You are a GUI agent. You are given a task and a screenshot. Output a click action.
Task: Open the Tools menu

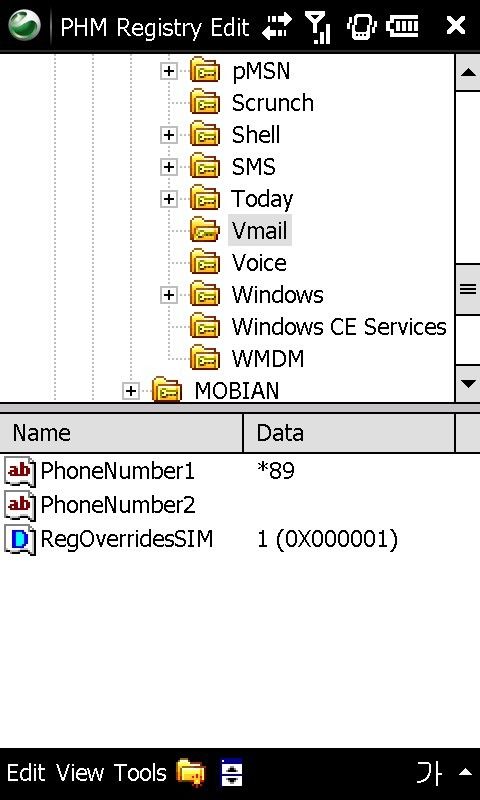[140, 773]
